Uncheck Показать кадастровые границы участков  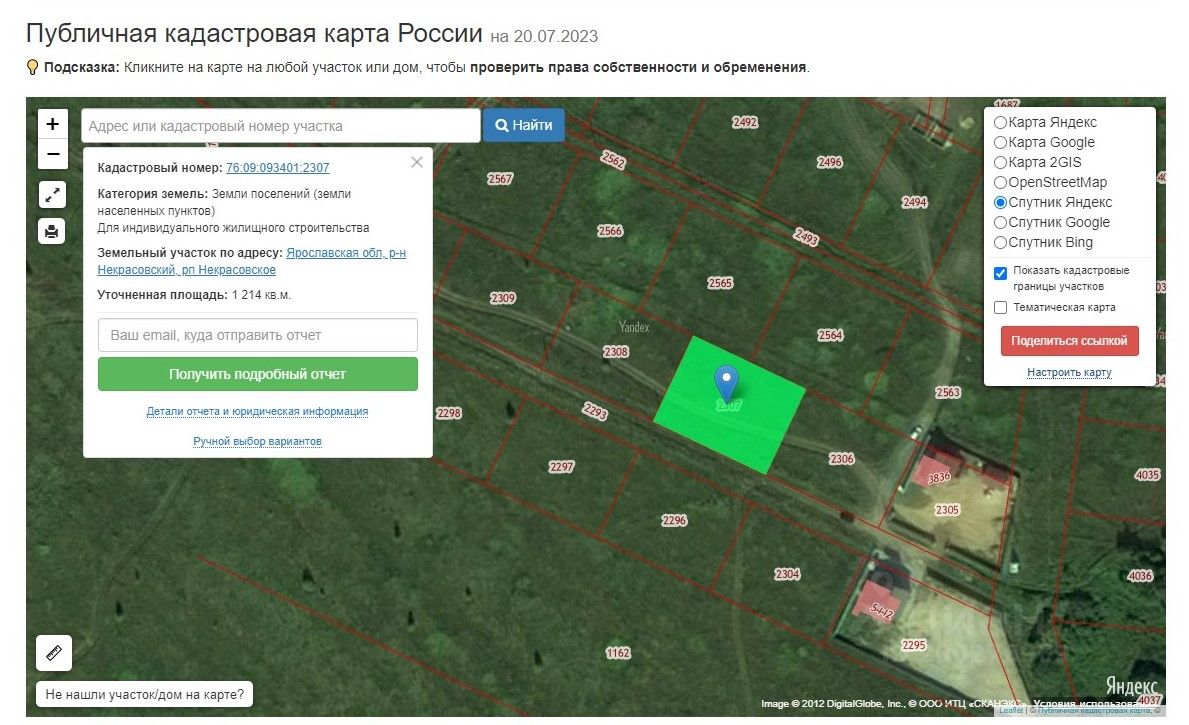click(x=1000, y=273)
